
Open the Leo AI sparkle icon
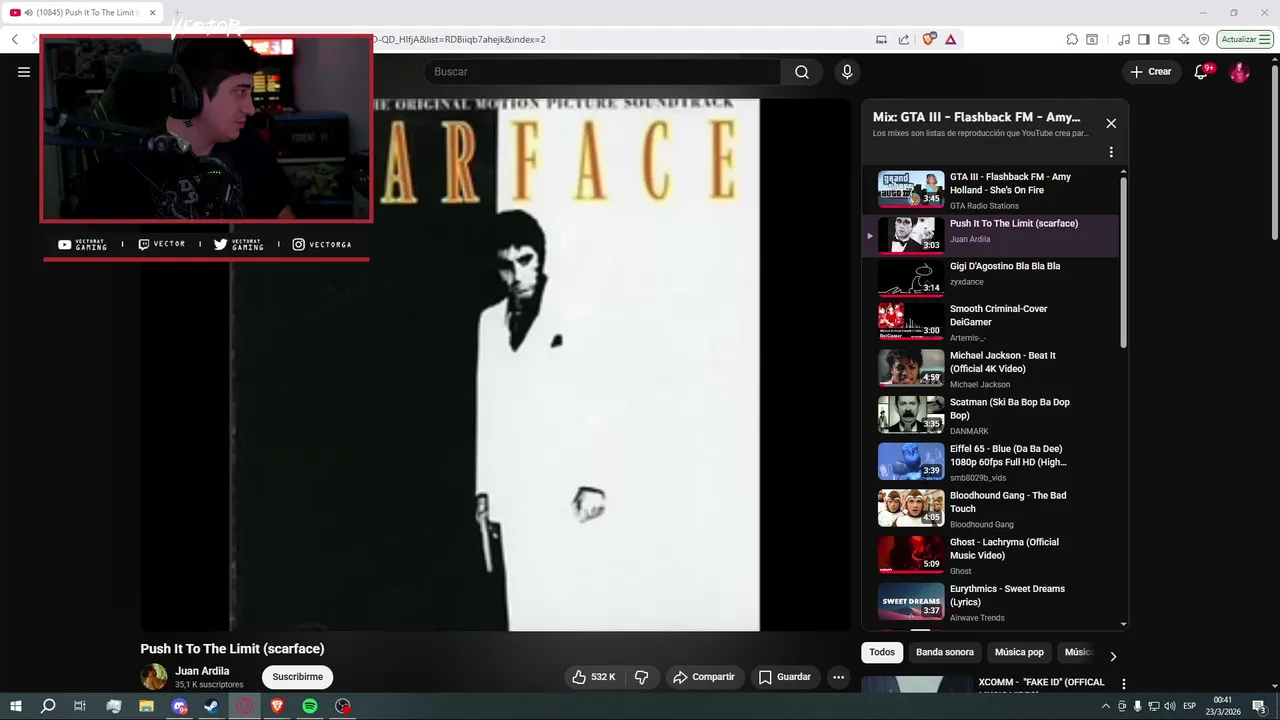tap(1184, 39)
